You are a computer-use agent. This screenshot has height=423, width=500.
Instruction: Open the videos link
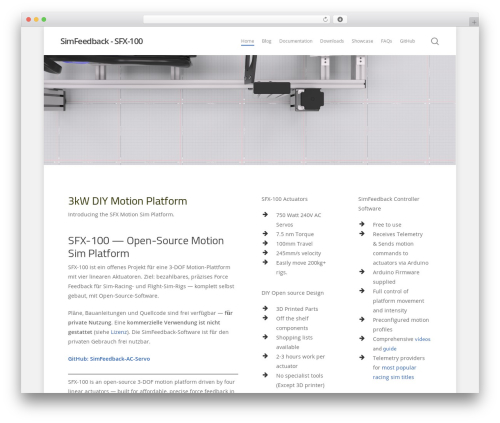click(x=422, y=339)
